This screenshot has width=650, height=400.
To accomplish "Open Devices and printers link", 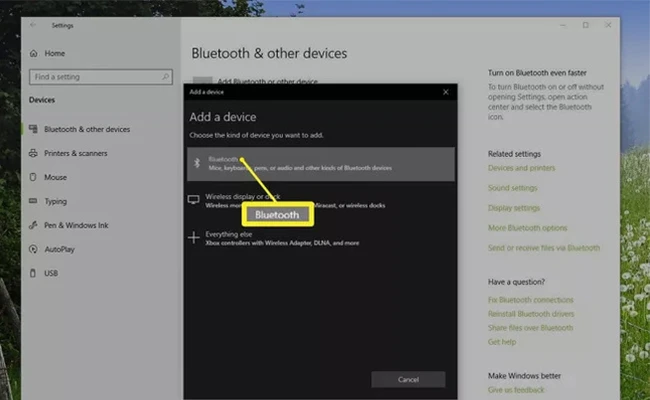I will 521,168.
